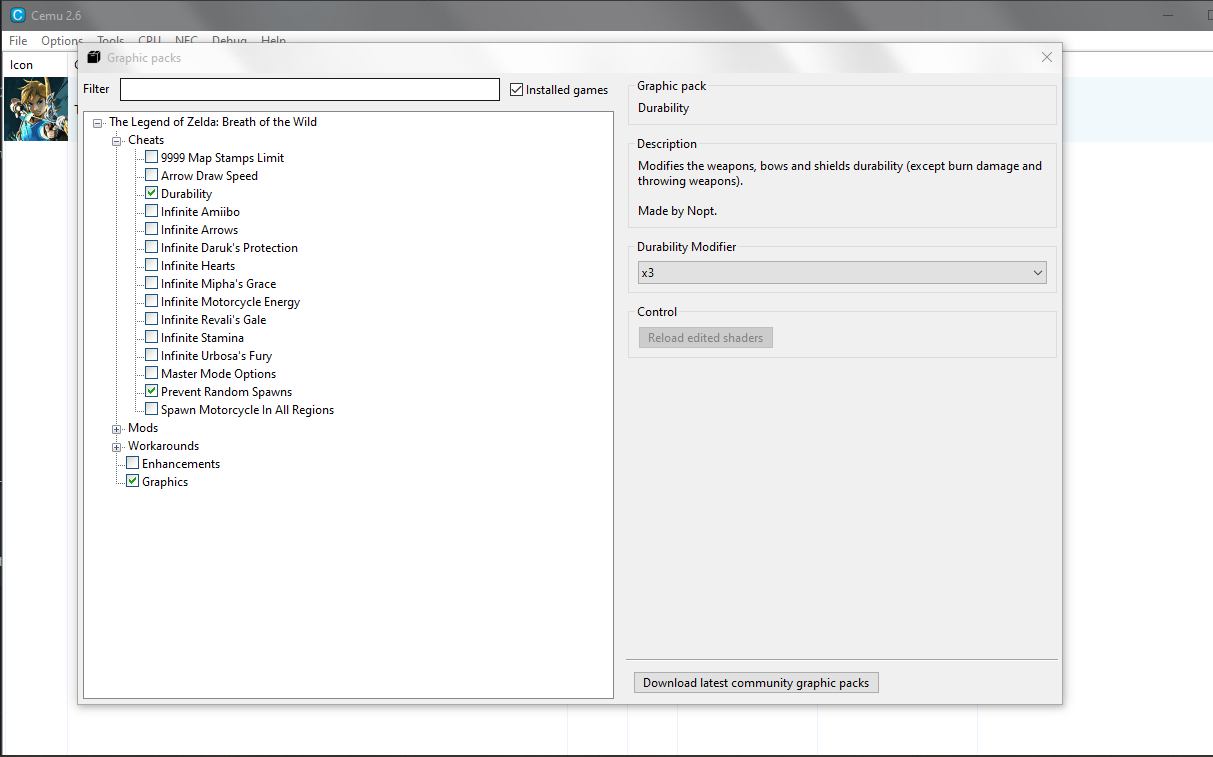Viewport: 1213px width, 757px height.
Task: Click into the Filter text field
Action: click(310, 90)
